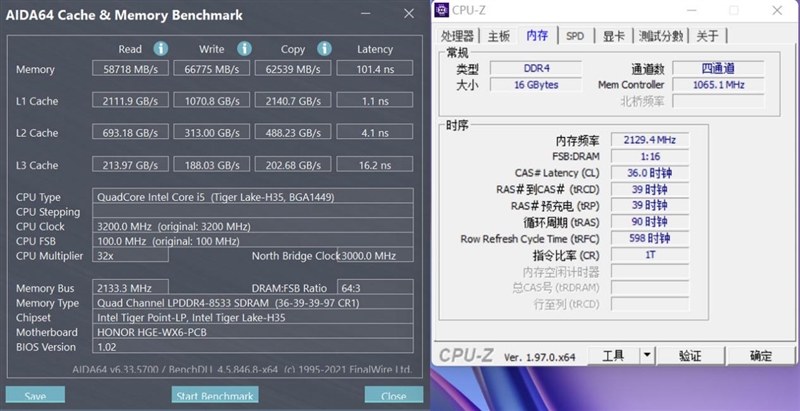Screen dimensions: 800x411
Task: Click Motherboard HONOR HGE-WX6-PCB field
Action: 253,331
